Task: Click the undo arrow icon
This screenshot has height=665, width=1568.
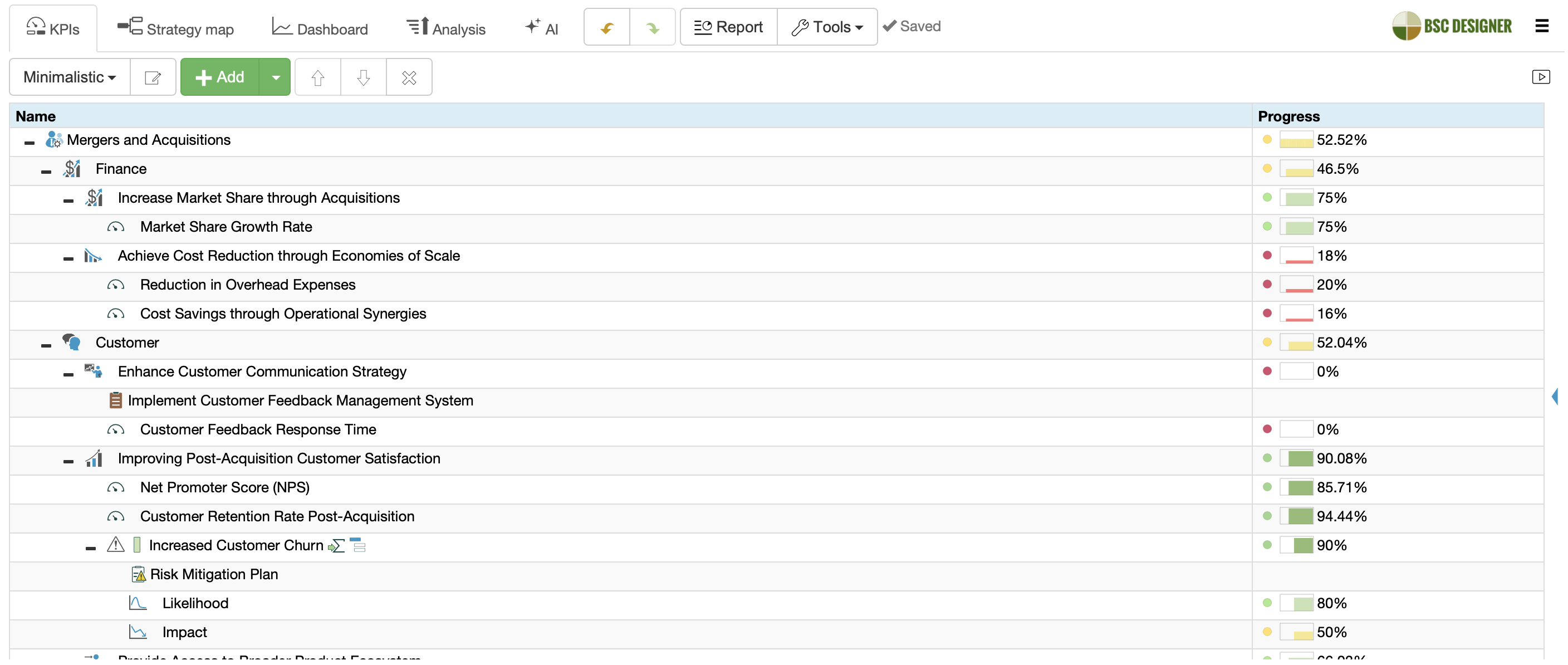Action: tap(606, 27)
